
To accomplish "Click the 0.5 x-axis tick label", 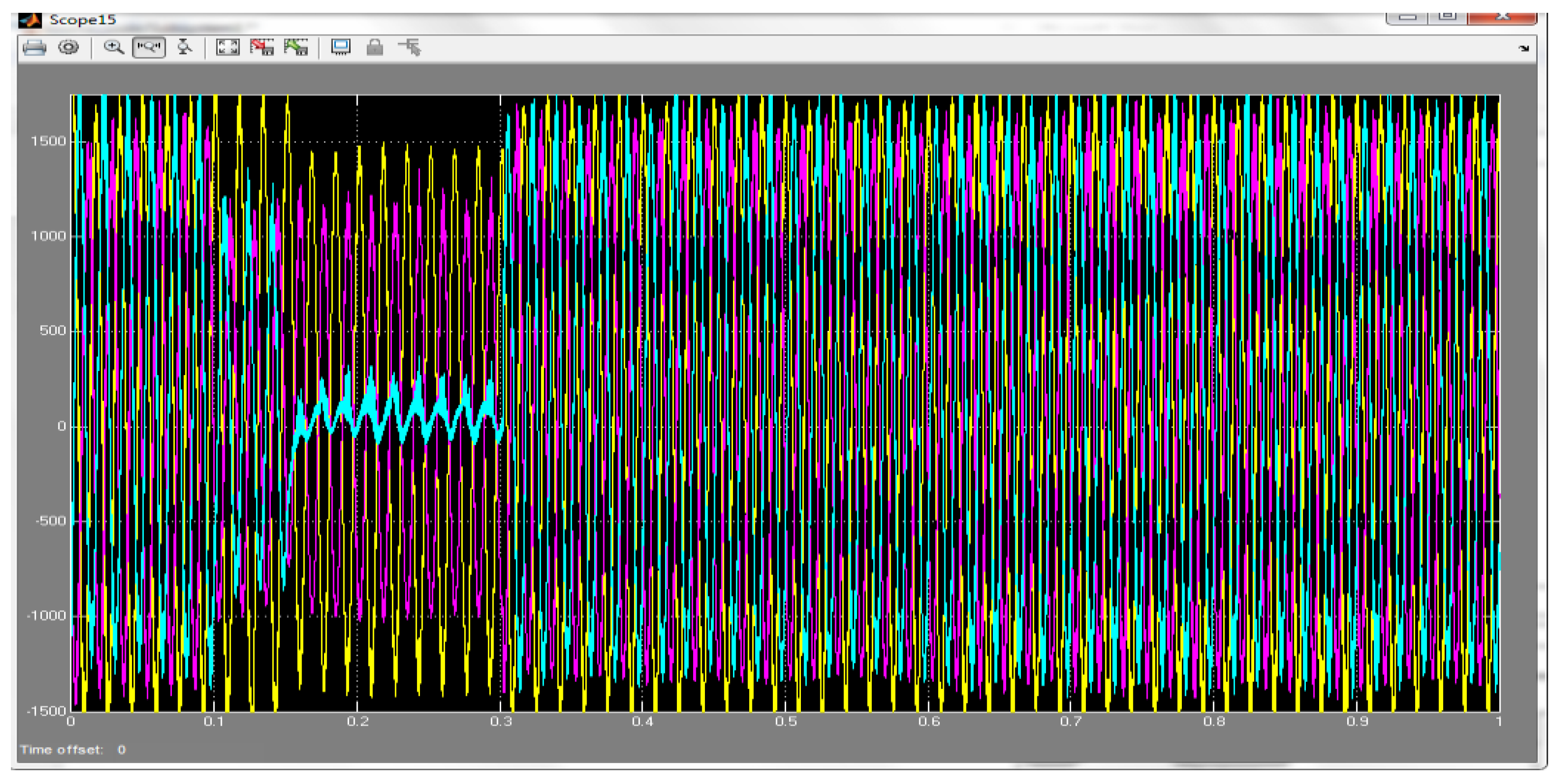I will point(785,721).
